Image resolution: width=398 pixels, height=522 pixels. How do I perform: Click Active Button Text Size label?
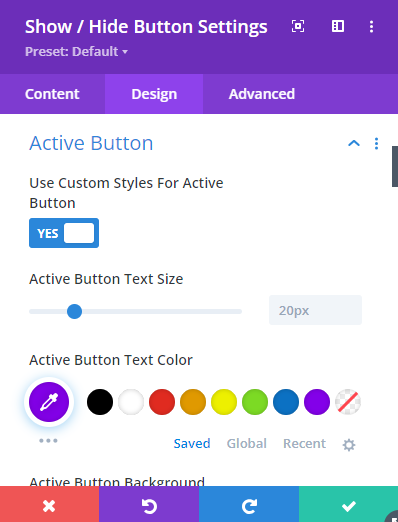click(x=106, y=279)
